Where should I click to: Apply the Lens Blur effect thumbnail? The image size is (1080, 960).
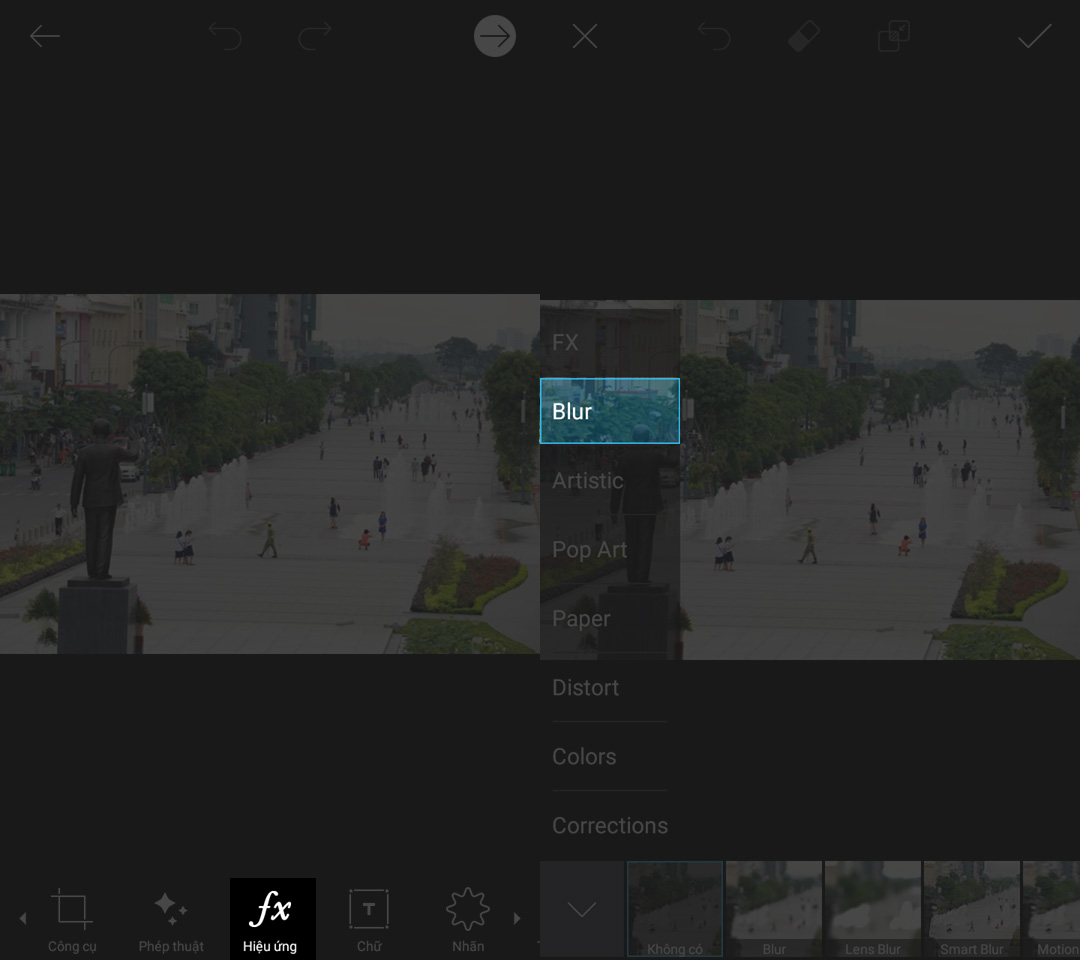click(873, 910)
